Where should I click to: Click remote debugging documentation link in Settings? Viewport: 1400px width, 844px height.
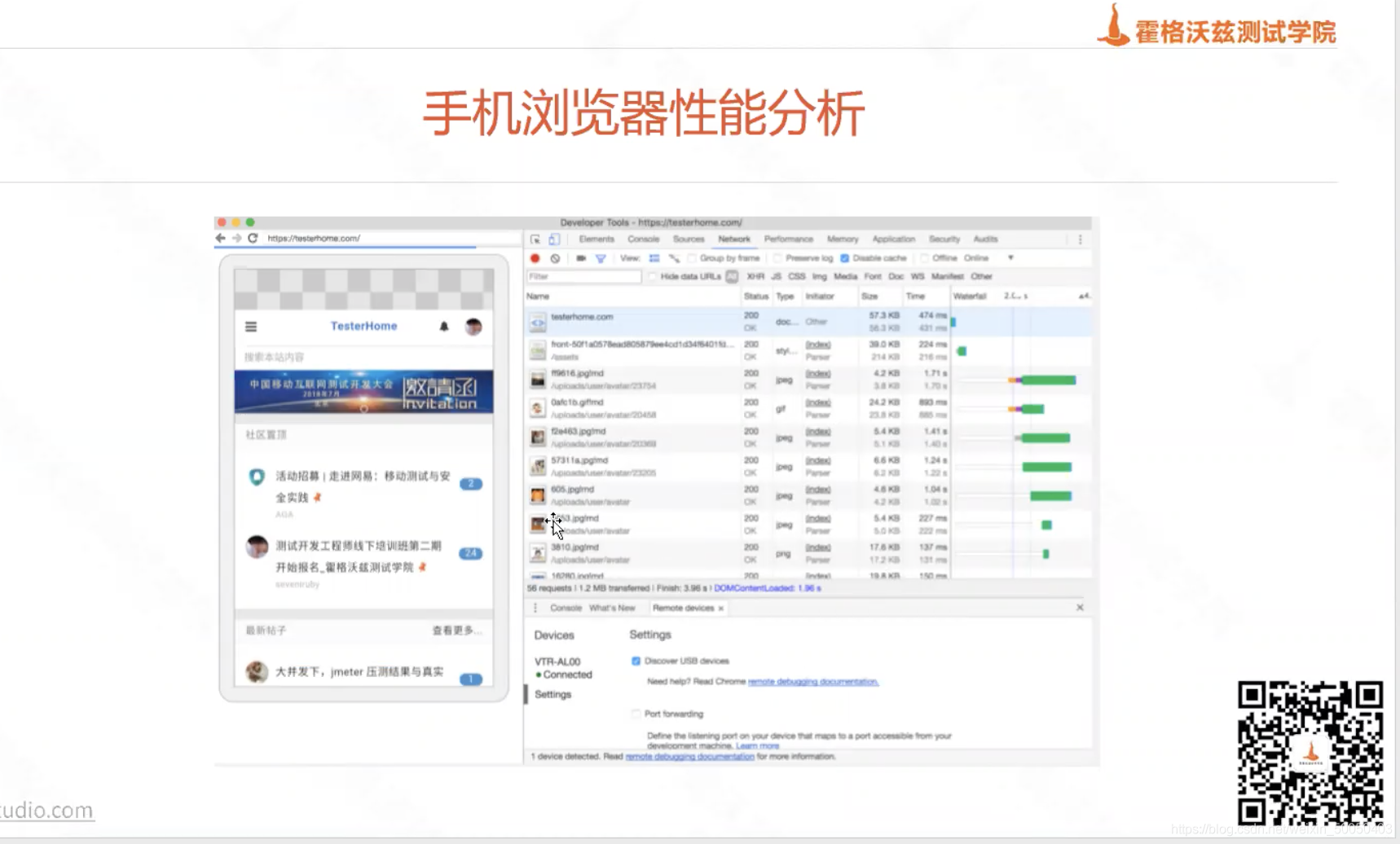[813, 682]
